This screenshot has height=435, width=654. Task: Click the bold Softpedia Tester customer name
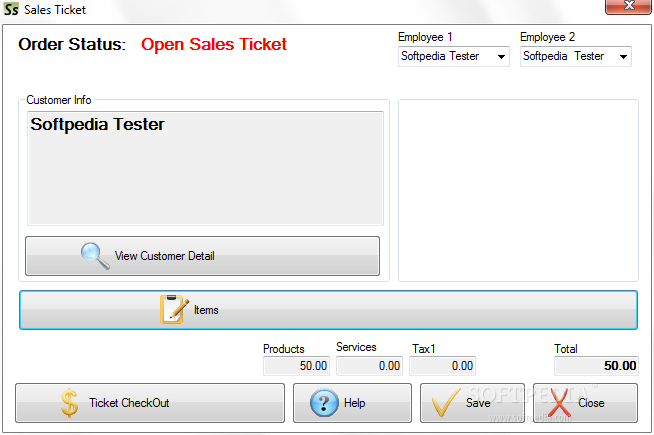98,124
